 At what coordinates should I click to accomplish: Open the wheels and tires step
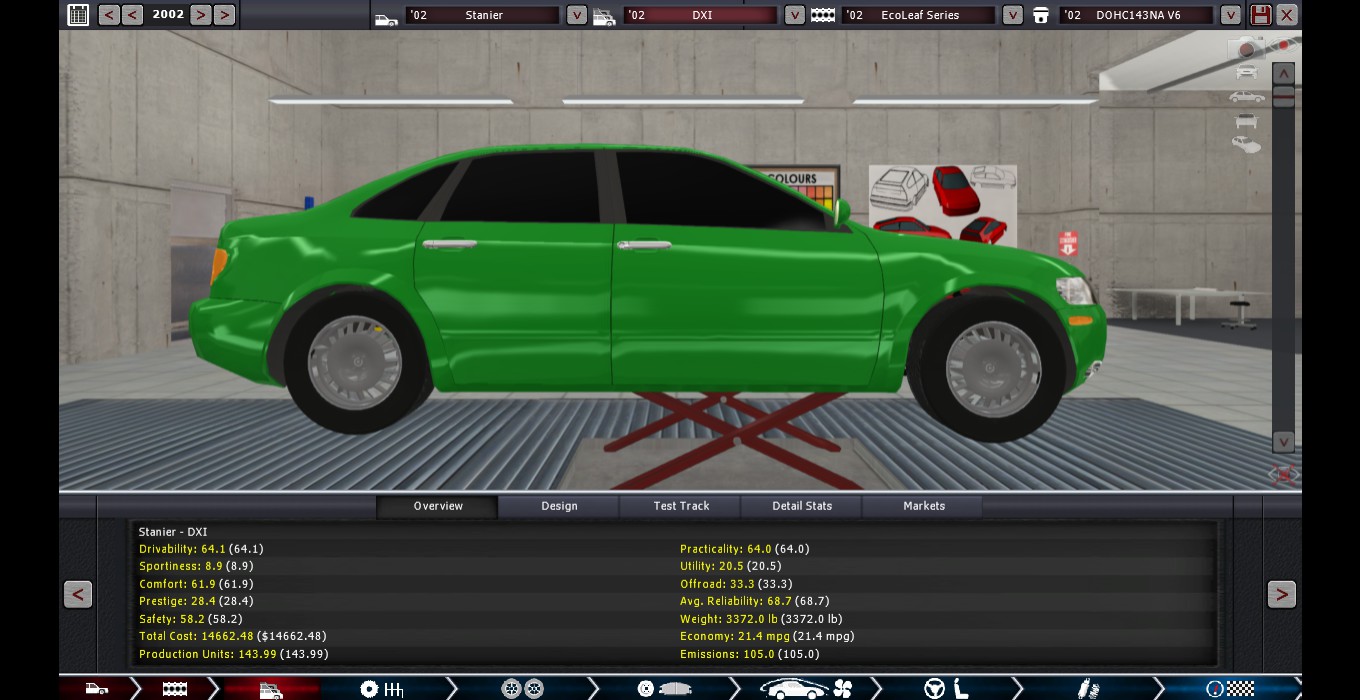pyautogui.click(x=522, y=689)
